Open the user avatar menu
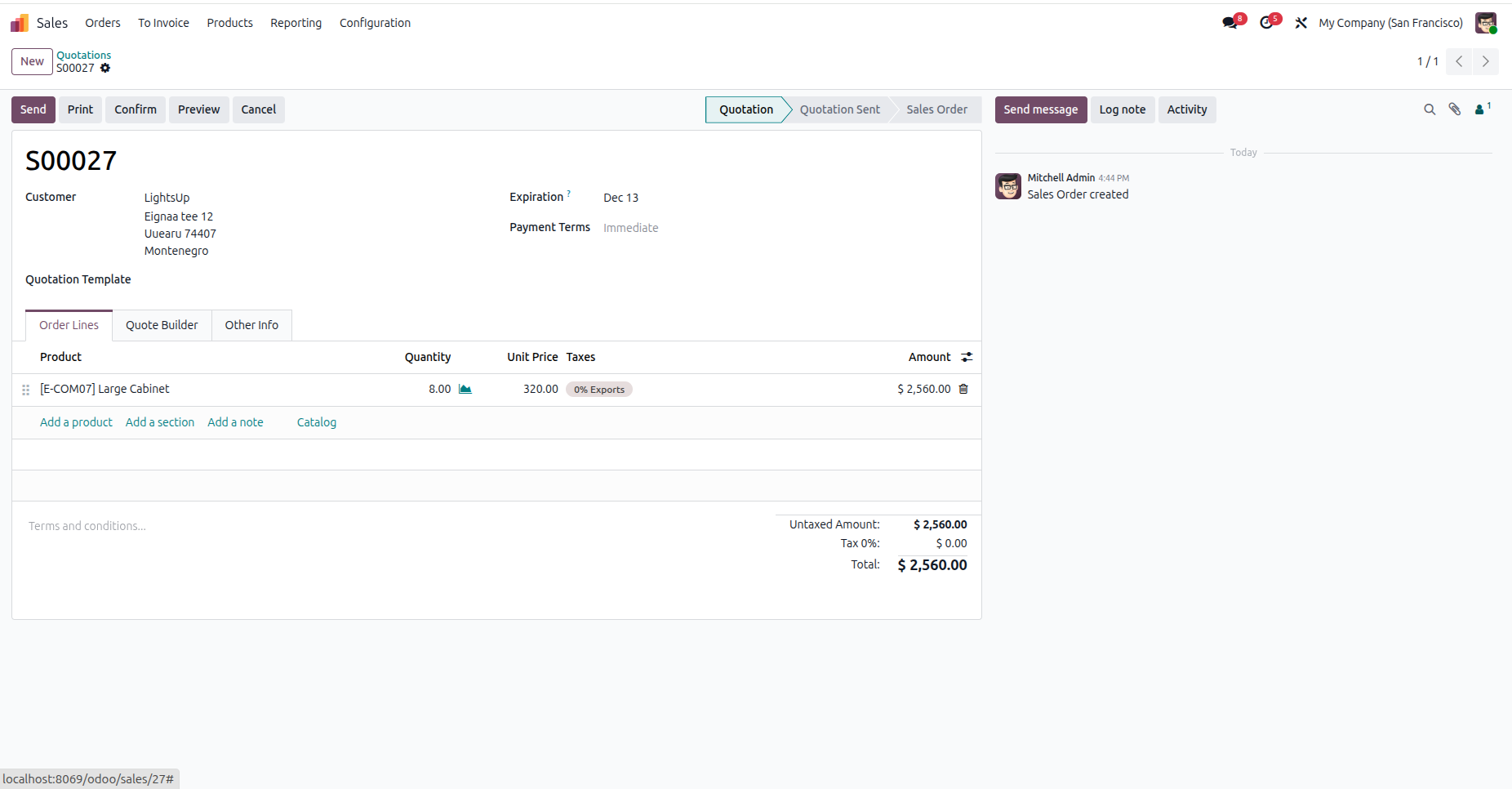 1486,23
